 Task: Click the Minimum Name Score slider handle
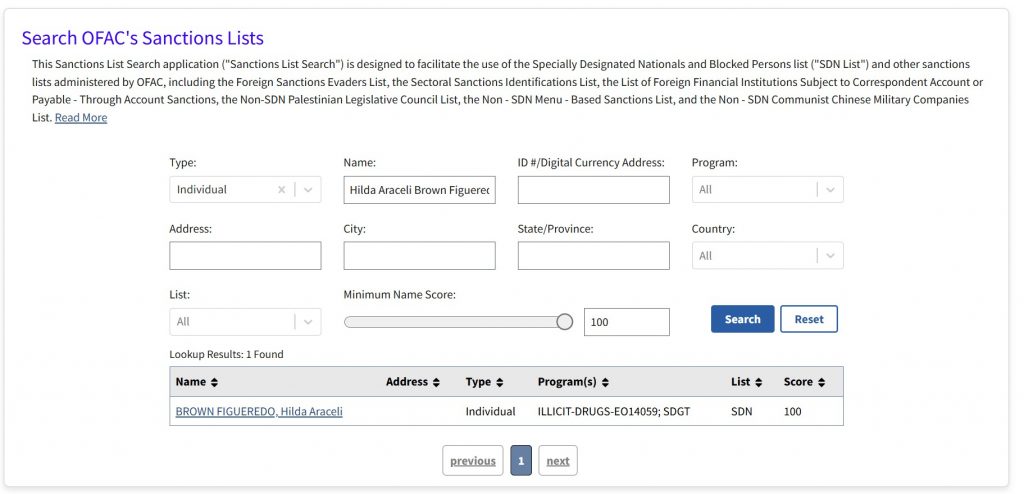[x=564, y=322]
